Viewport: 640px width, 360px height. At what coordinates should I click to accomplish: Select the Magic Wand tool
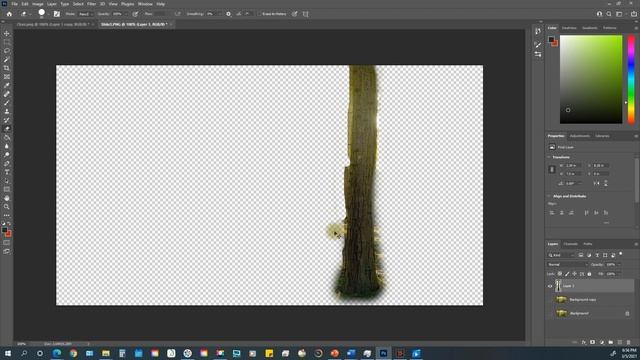pos(7,60)
